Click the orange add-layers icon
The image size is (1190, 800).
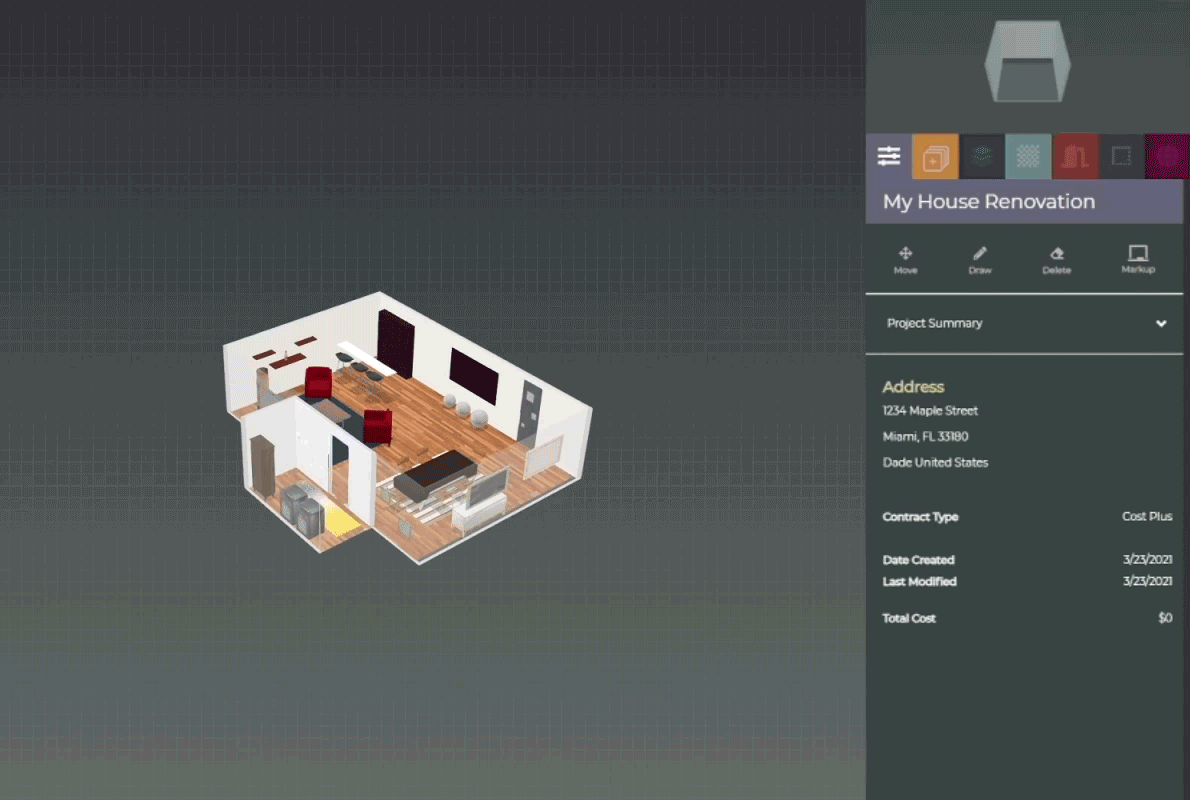(x=935, y=157)
